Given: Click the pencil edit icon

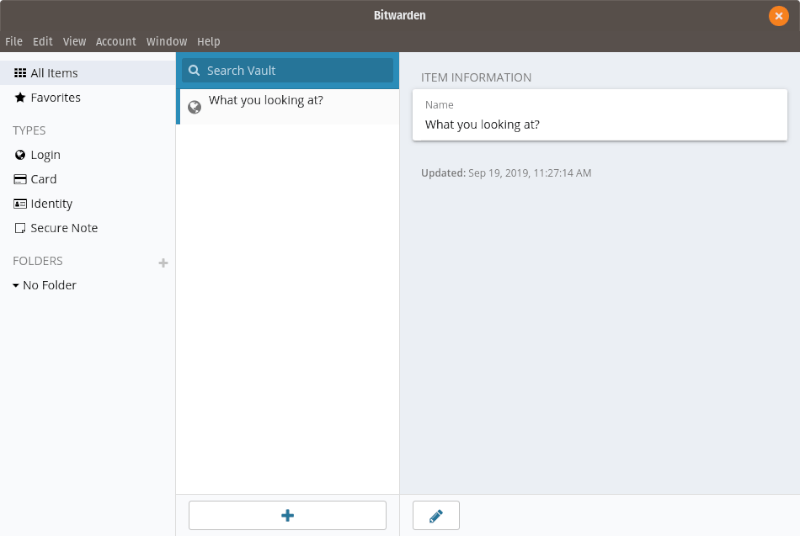Looking at the screenshot, I should [435, 515].
